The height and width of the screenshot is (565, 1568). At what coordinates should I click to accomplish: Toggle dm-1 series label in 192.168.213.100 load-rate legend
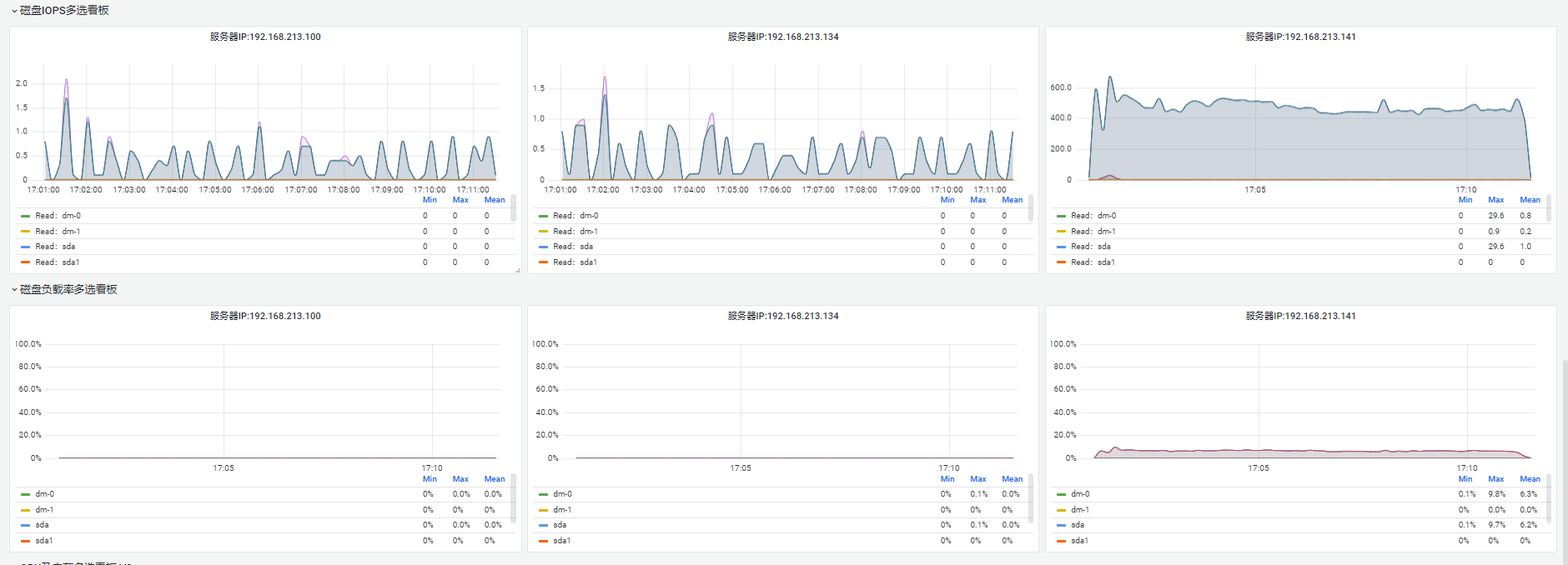44,510
